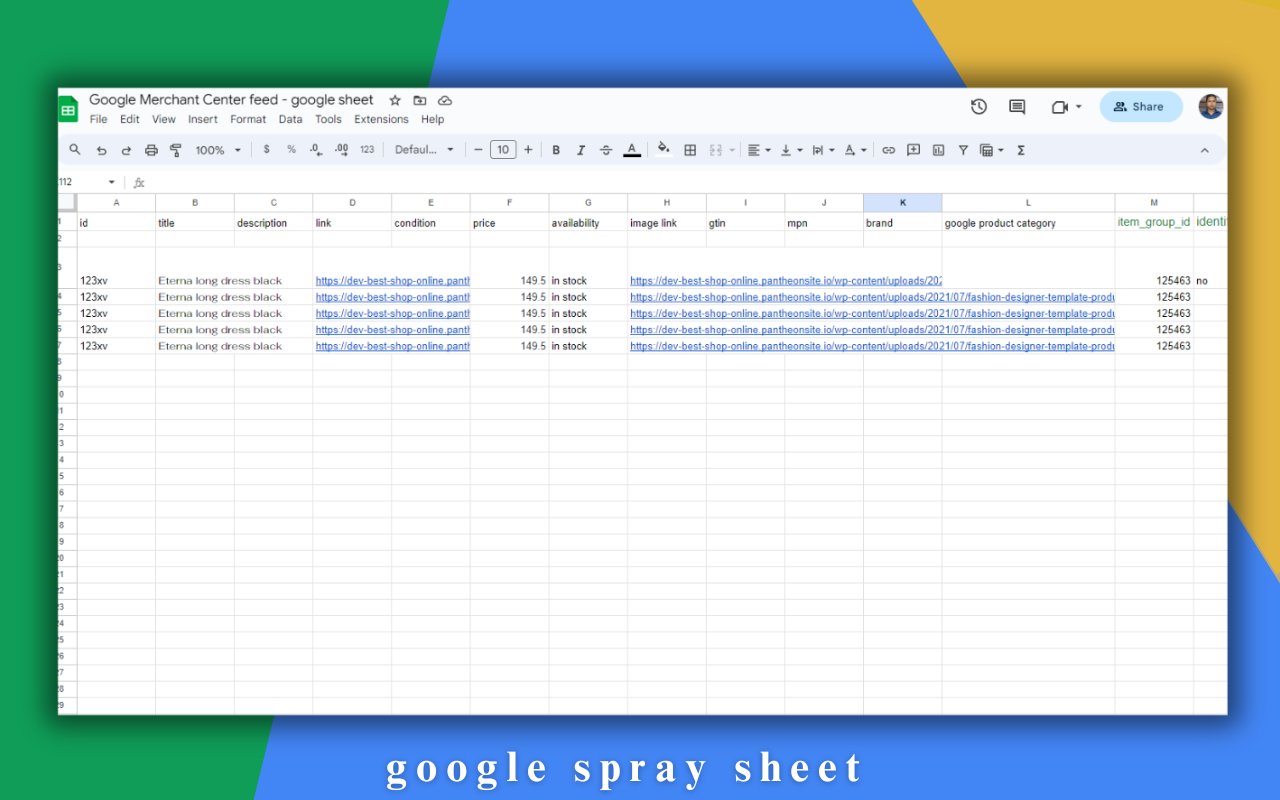Open the font family dropdown
The width and height of the screenshot is (1280, 800).
click(x=424, y=150)
